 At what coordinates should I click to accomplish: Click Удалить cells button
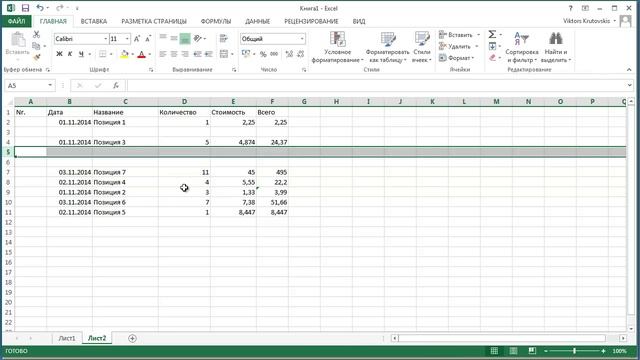pyautogui.click(x=455, y=47)
